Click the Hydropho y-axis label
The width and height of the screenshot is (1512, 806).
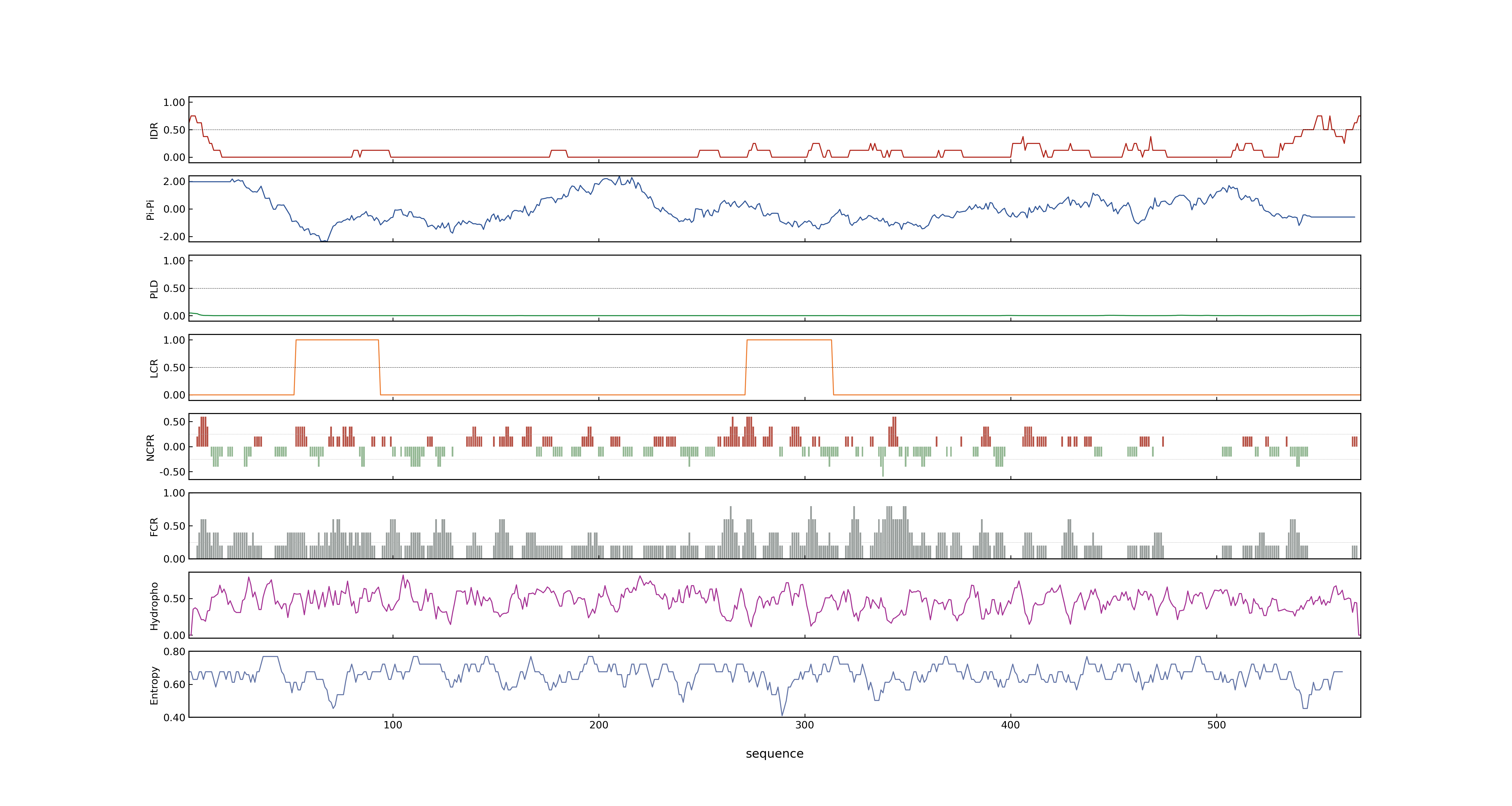coord(154,606)
